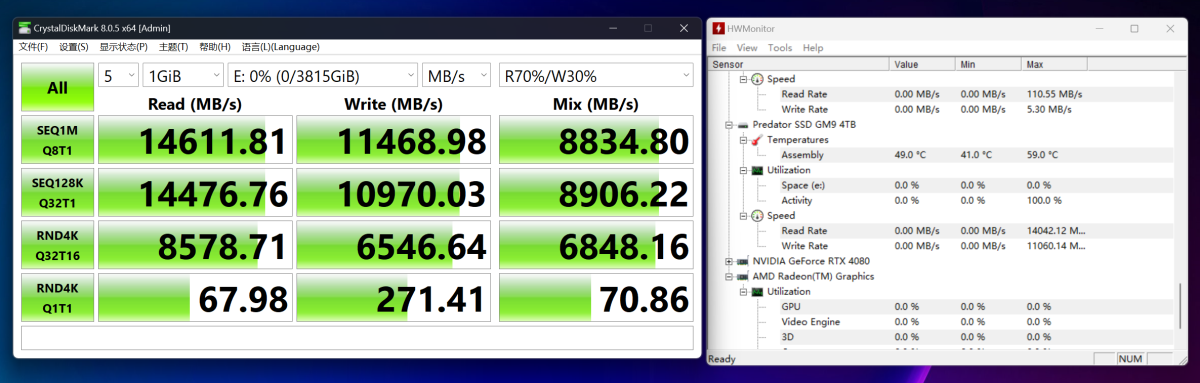1200x383 pixels.
Task: Expand the NVIDIA GeForce RTX 4080 node
Action: 728,261
